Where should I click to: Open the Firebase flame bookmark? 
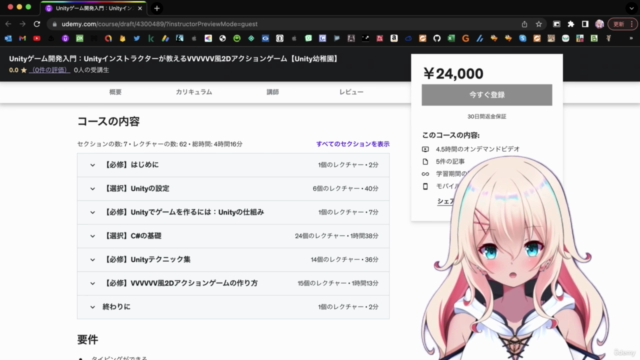(122, 38)
